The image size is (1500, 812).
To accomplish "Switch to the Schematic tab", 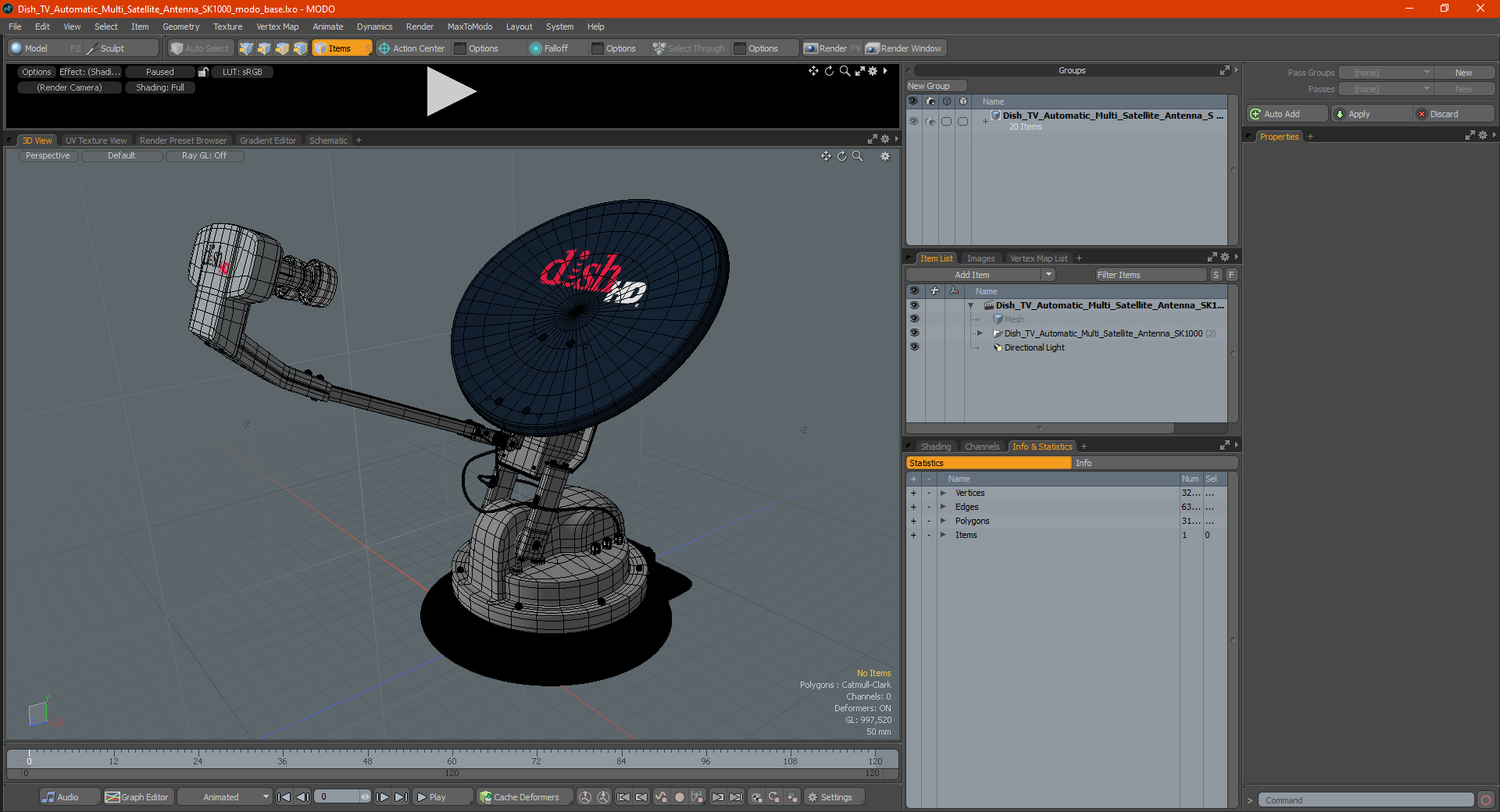I will 328,141.
